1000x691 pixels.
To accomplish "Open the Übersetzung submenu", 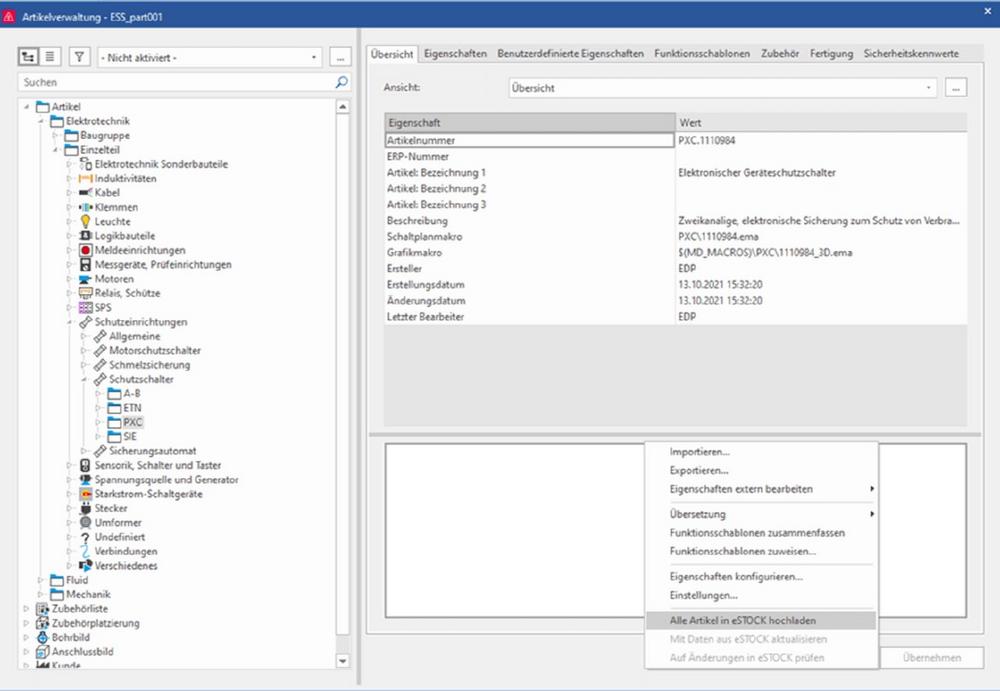I will coord(761,514).
